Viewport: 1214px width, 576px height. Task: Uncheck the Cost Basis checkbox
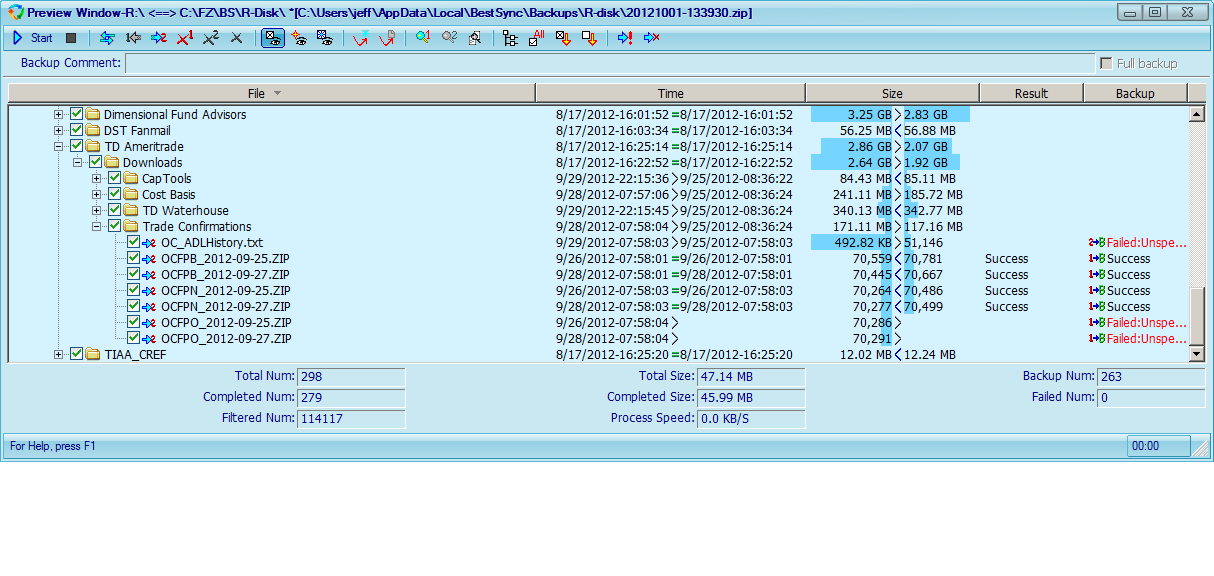click(x=115, y=195)
